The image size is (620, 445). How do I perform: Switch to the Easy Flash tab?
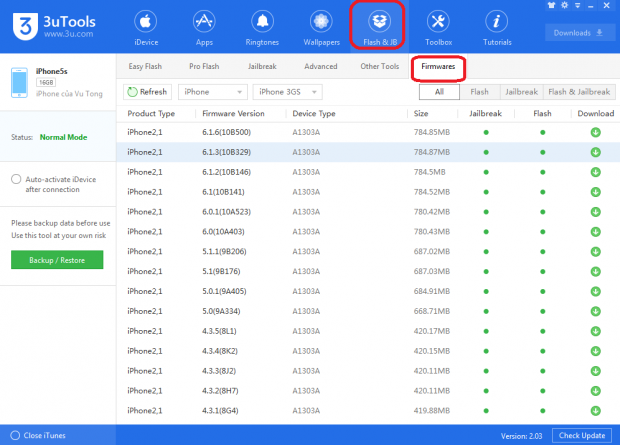coord(148,67)
